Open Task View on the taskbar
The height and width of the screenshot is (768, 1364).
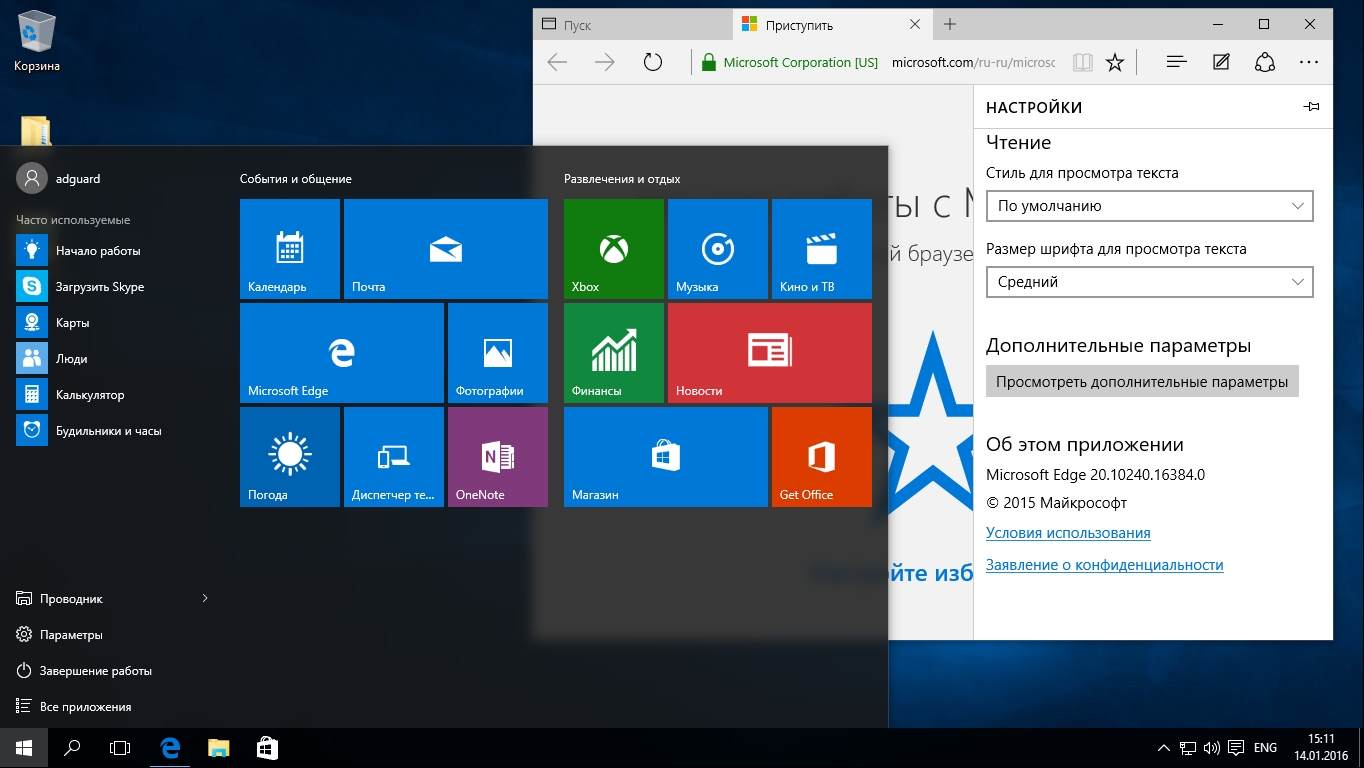pos(120,748)
